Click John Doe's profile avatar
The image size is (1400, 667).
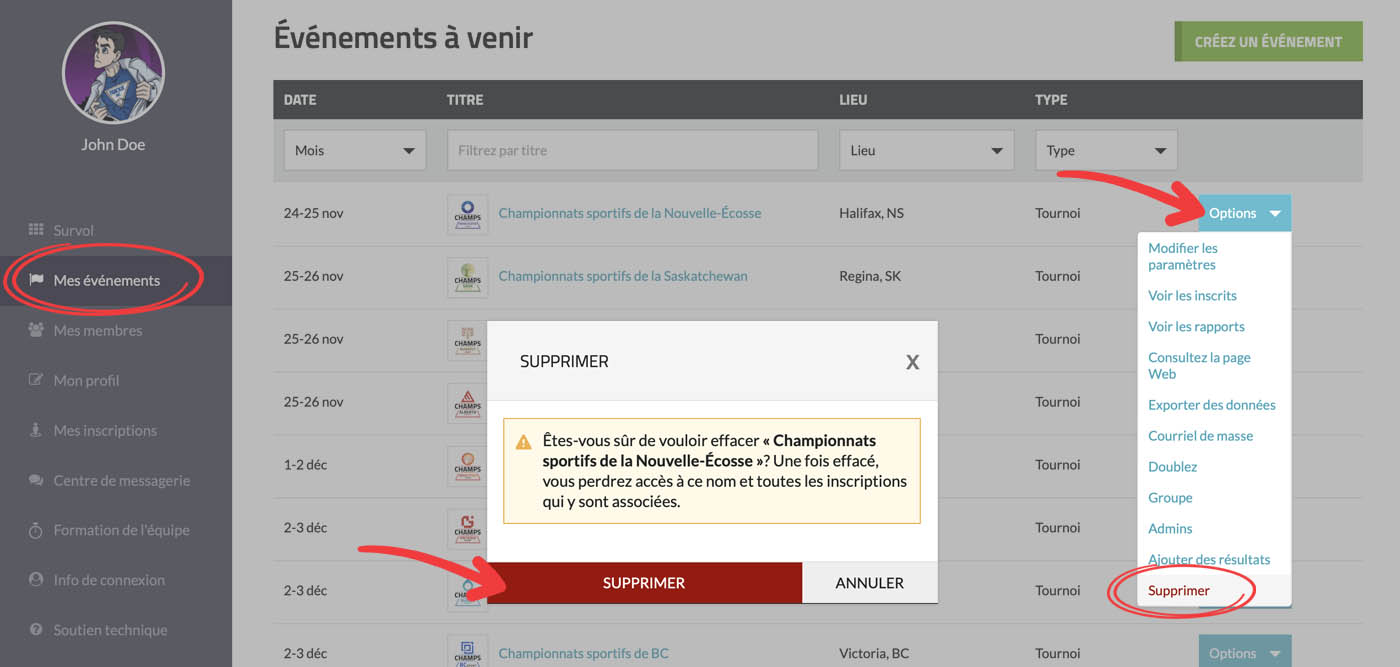(x=113, y=73)
